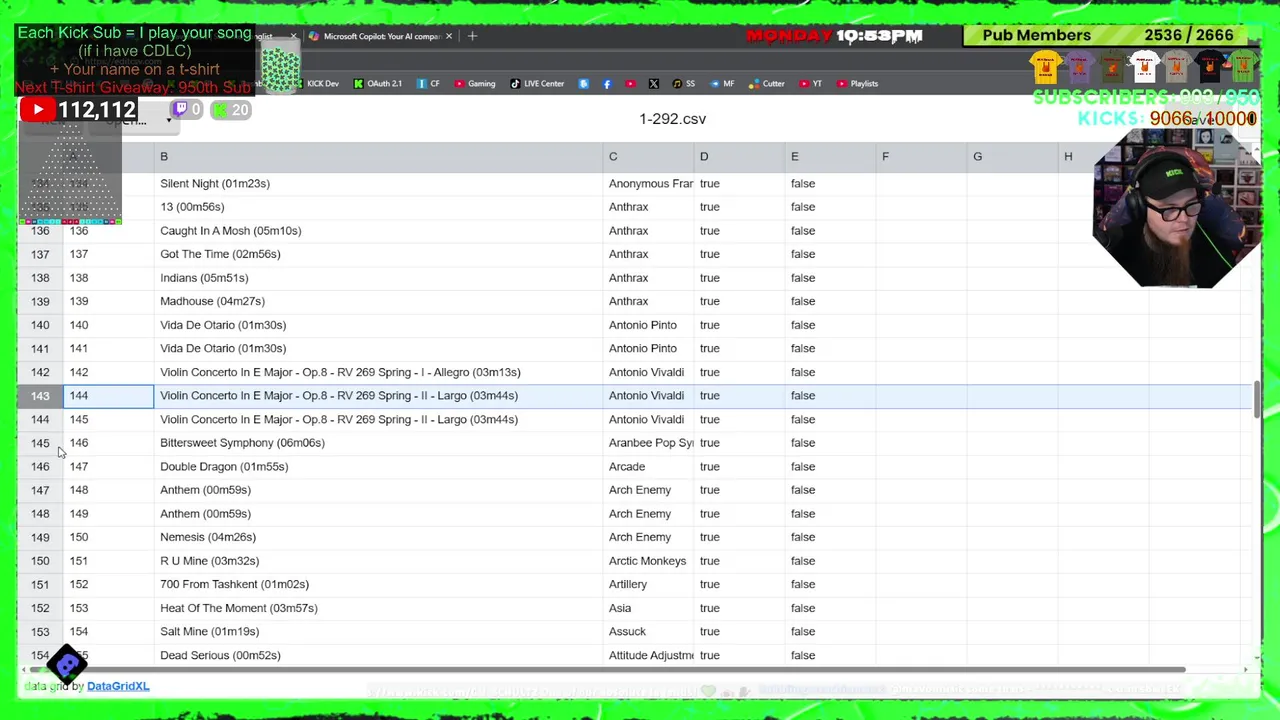Viewport: 1280px width, 720px height.
Task: Select the "700 From Tashkent (01m02s)" cell
Action: [x=378, y=584]
